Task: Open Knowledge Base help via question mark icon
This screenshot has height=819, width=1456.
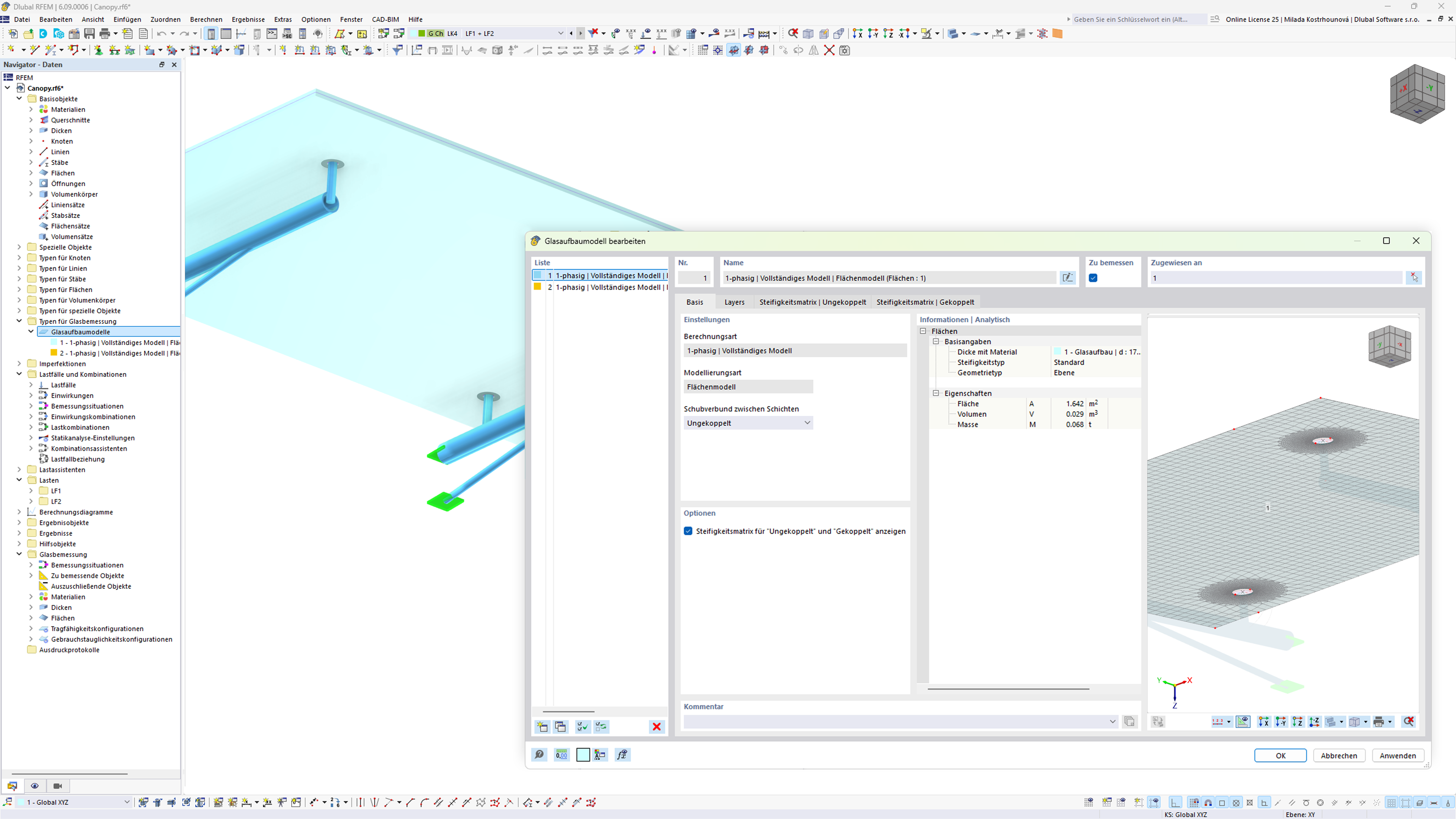Action: [x=539, y=756]
